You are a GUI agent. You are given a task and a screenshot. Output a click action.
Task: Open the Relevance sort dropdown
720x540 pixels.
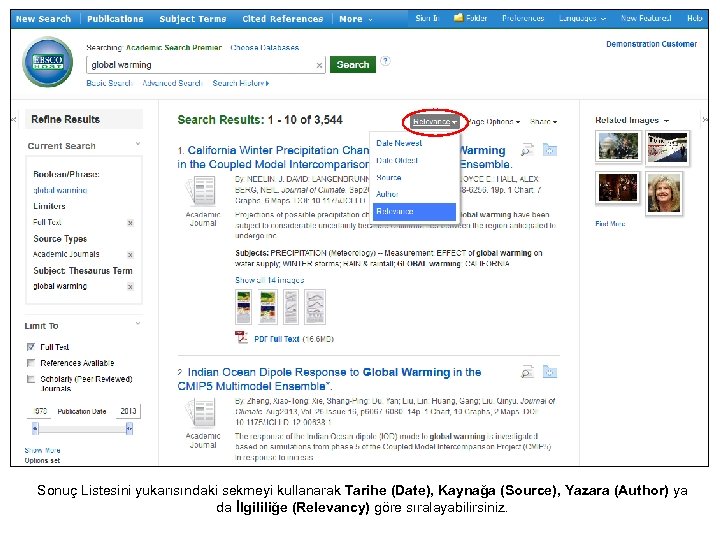pos(434,122)
